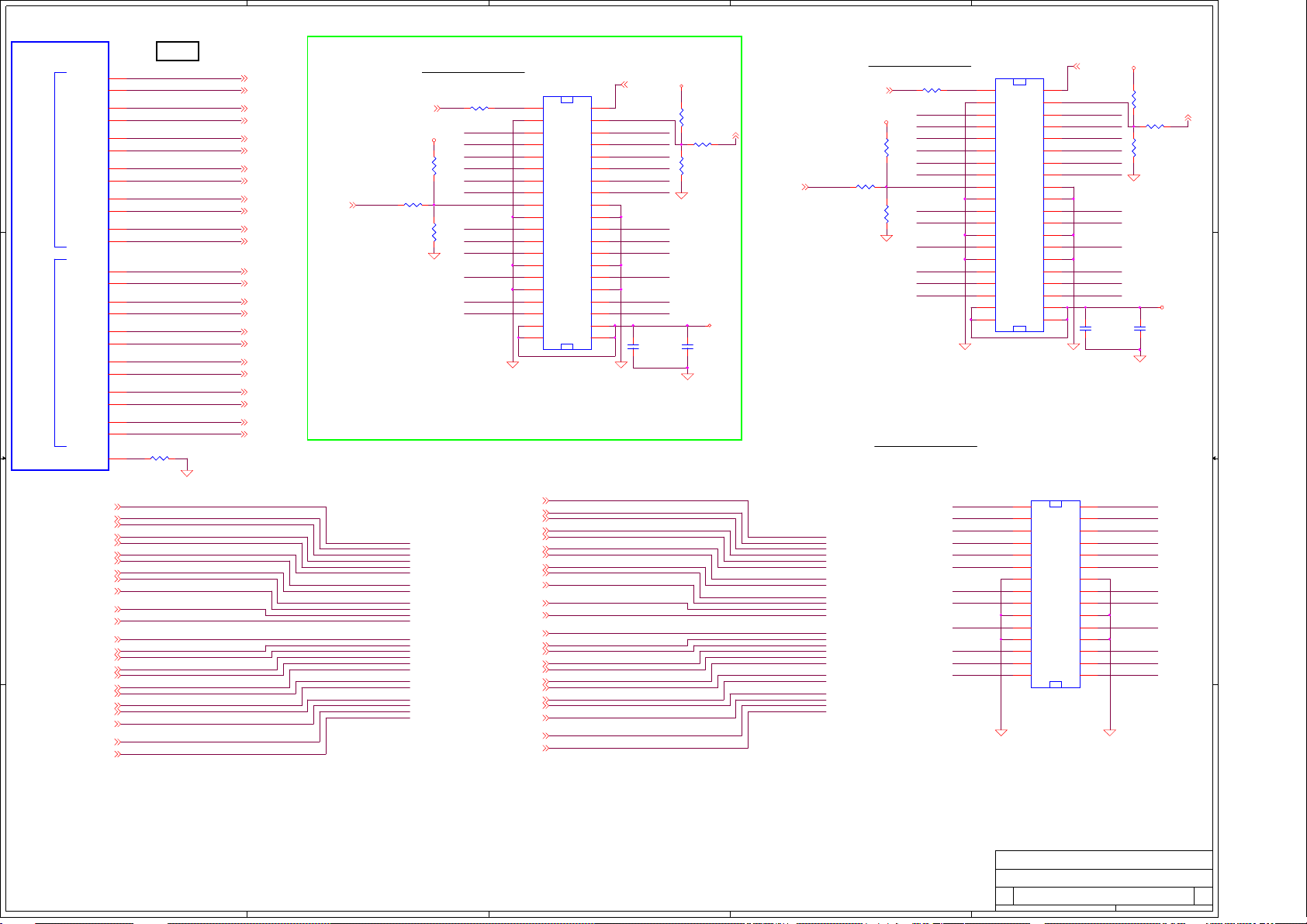Select the large blue connector block on left
This screenshot has height=924, width=1307.
tap(60, 256)
